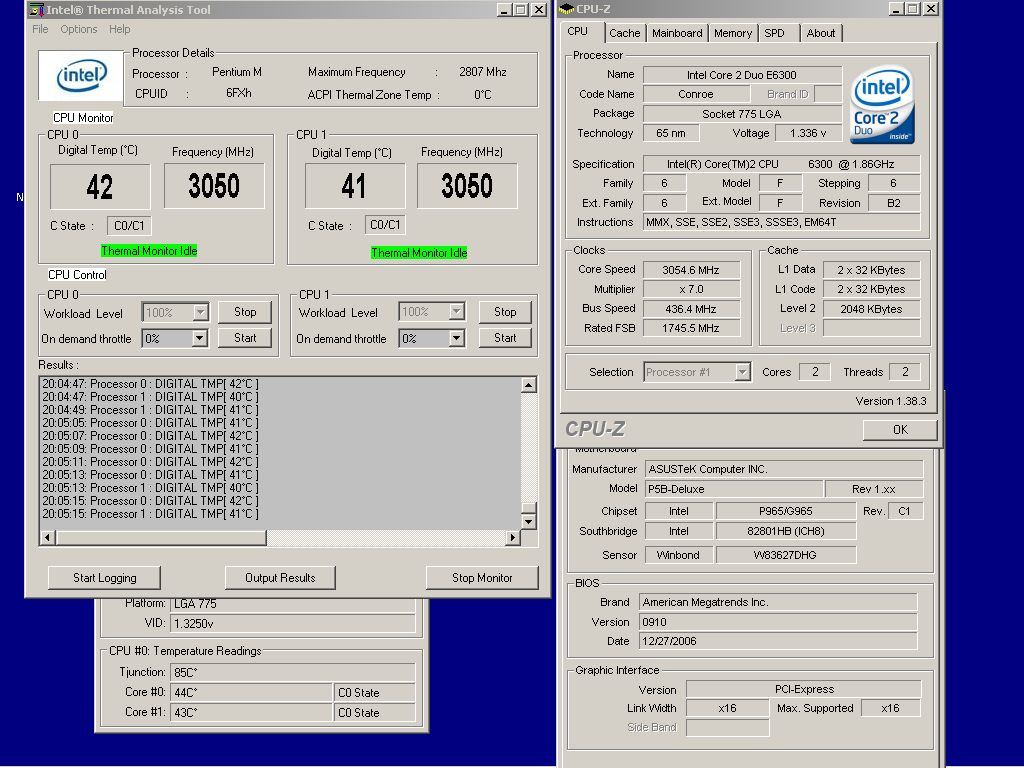Click the CPU 0 Digital Temp value 42
The height and width of the screenshot is (768, 1024).
100,187
